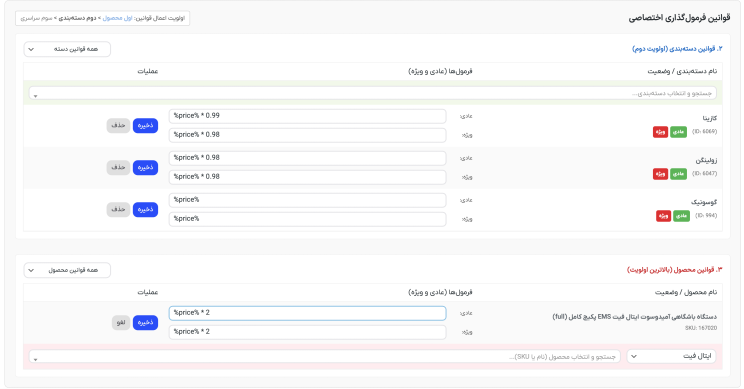This screenshot has height=389, width=744.
Task: Save the EMS product formula rule
Action: (x=145, y=323)
